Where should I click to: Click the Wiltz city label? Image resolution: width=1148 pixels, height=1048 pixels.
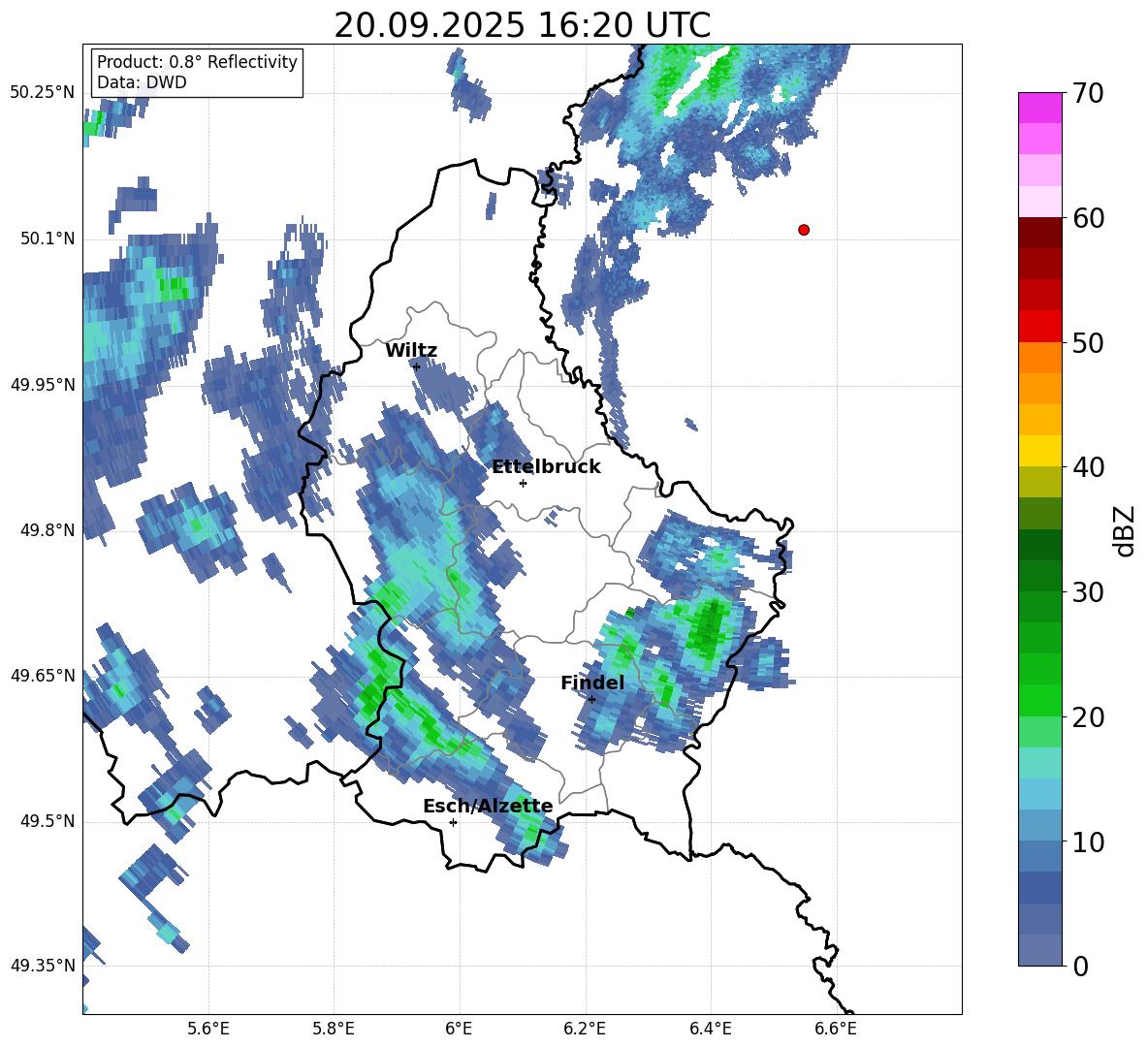411,351
